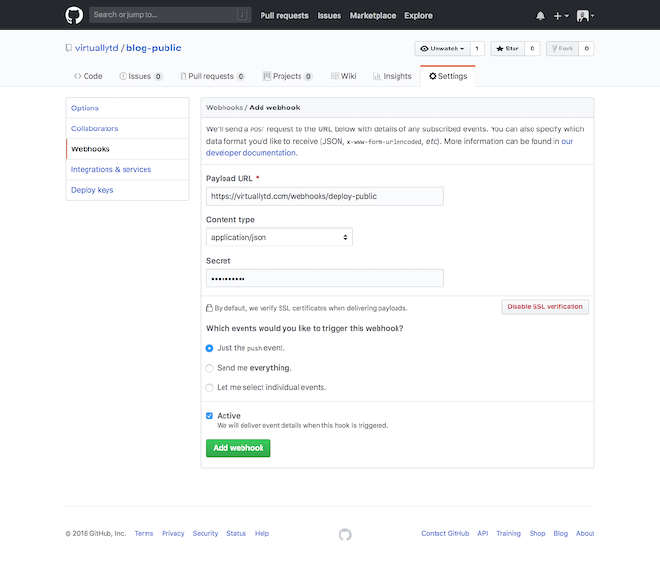Go to Explore in the header
The image size is (660, 569).
418,16
